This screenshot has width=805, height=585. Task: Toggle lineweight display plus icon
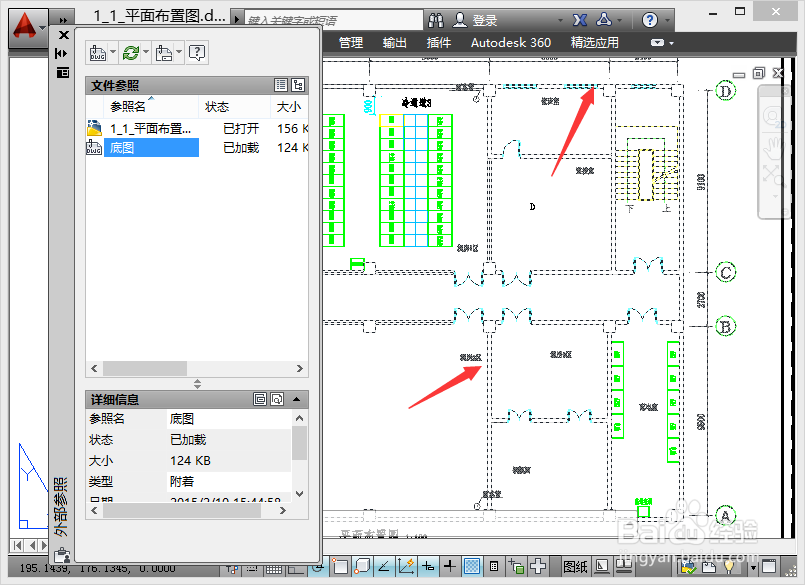pyautogui.click(x=450, y=566)
